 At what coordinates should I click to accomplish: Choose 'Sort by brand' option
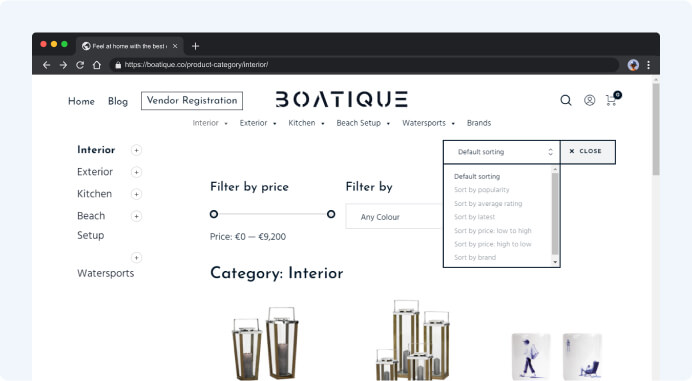click(475, 257)
